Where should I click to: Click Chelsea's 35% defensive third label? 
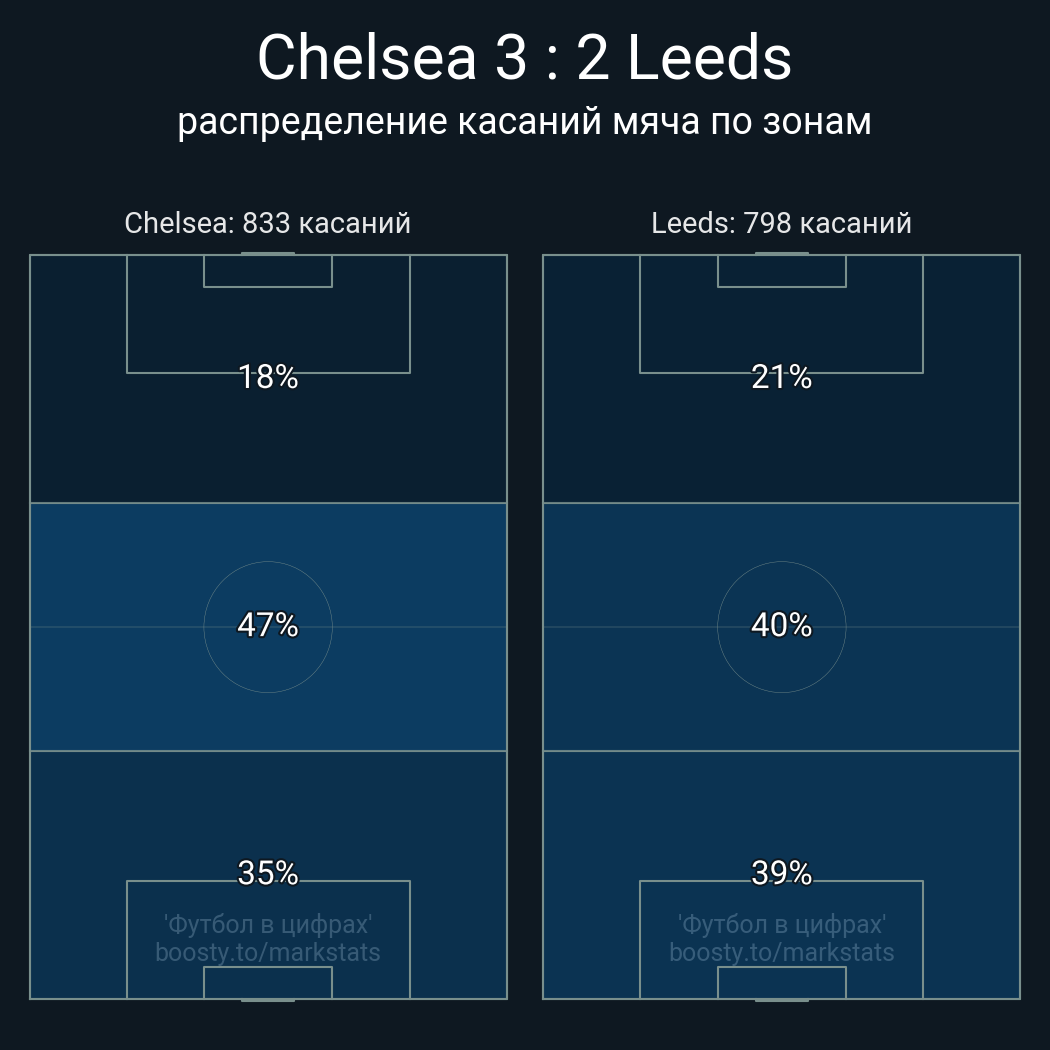(x=268, y=873)
